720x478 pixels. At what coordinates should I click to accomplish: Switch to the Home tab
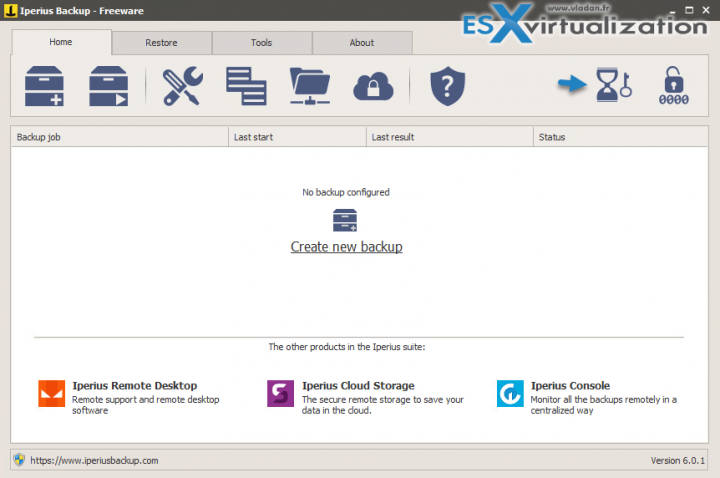tap(61, 42)
